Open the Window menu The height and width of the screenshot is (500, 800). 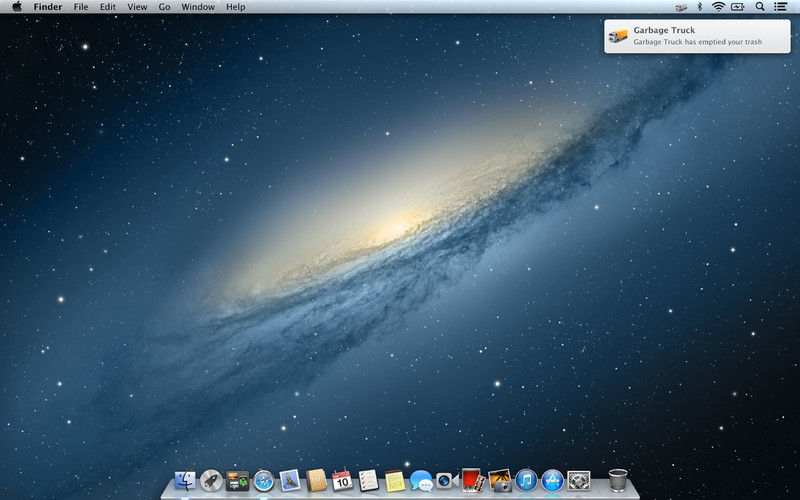pos(198,7)
